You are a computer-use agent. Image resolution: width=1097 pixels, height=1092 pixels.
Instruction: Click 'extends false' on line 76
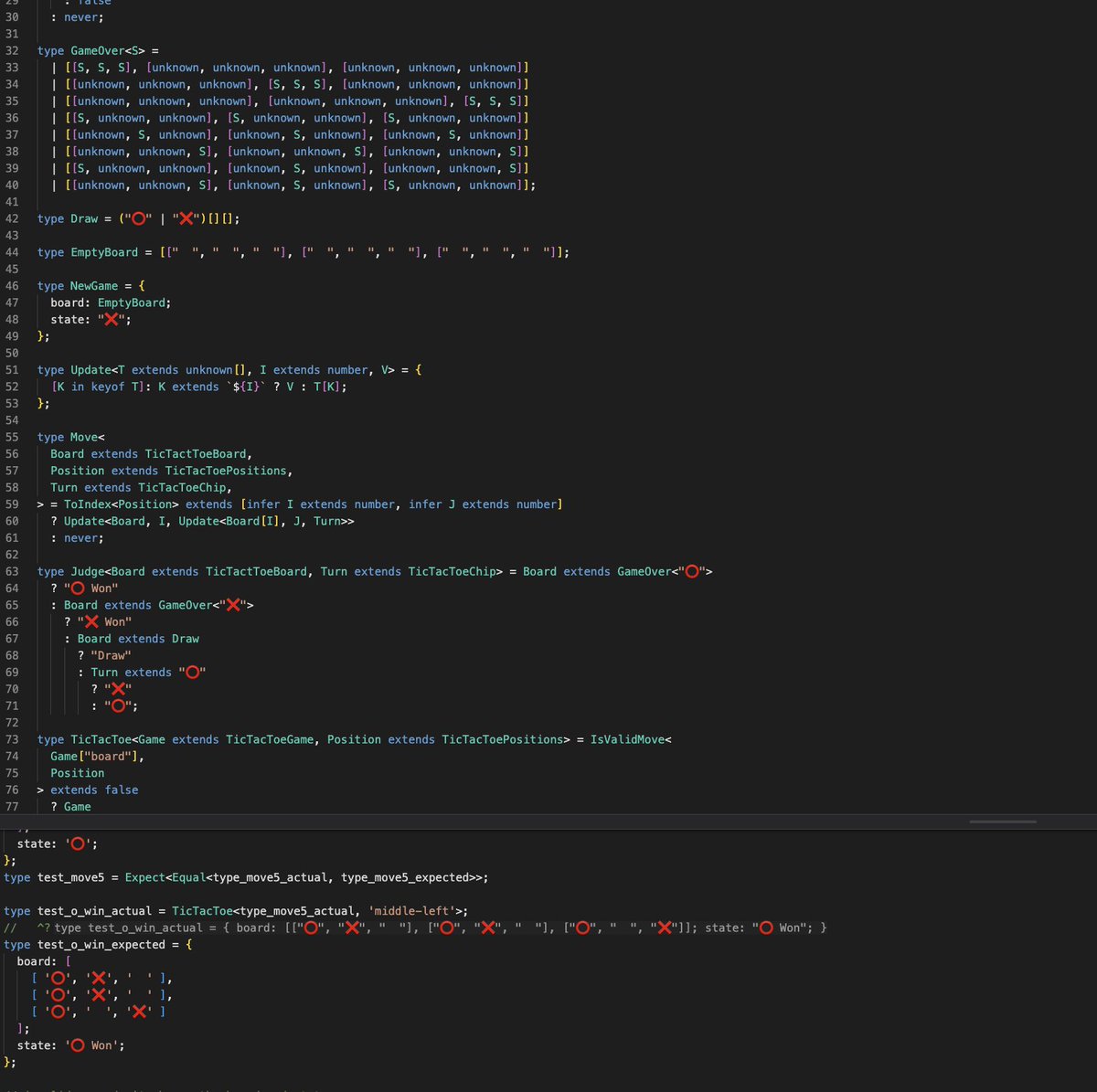95,790
